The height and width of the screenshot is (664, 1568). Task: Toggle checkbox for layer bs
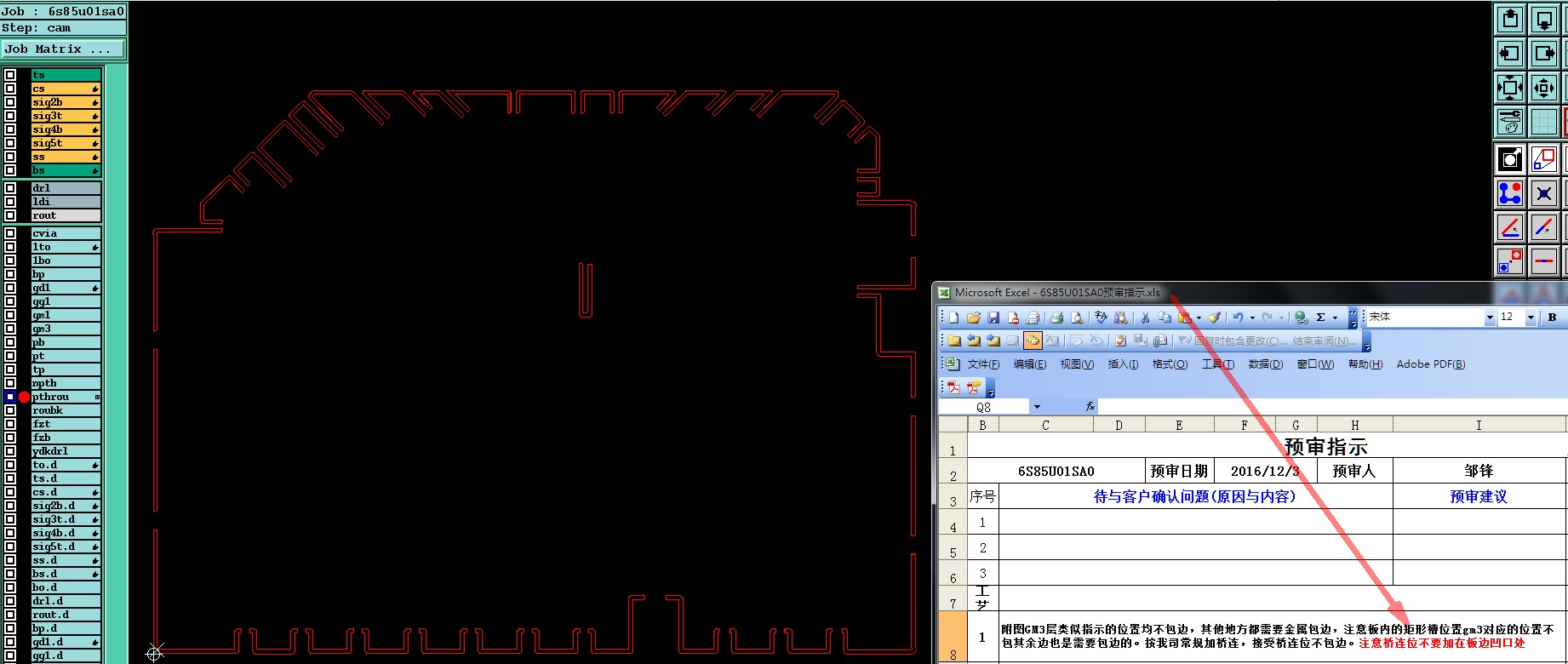10,170
